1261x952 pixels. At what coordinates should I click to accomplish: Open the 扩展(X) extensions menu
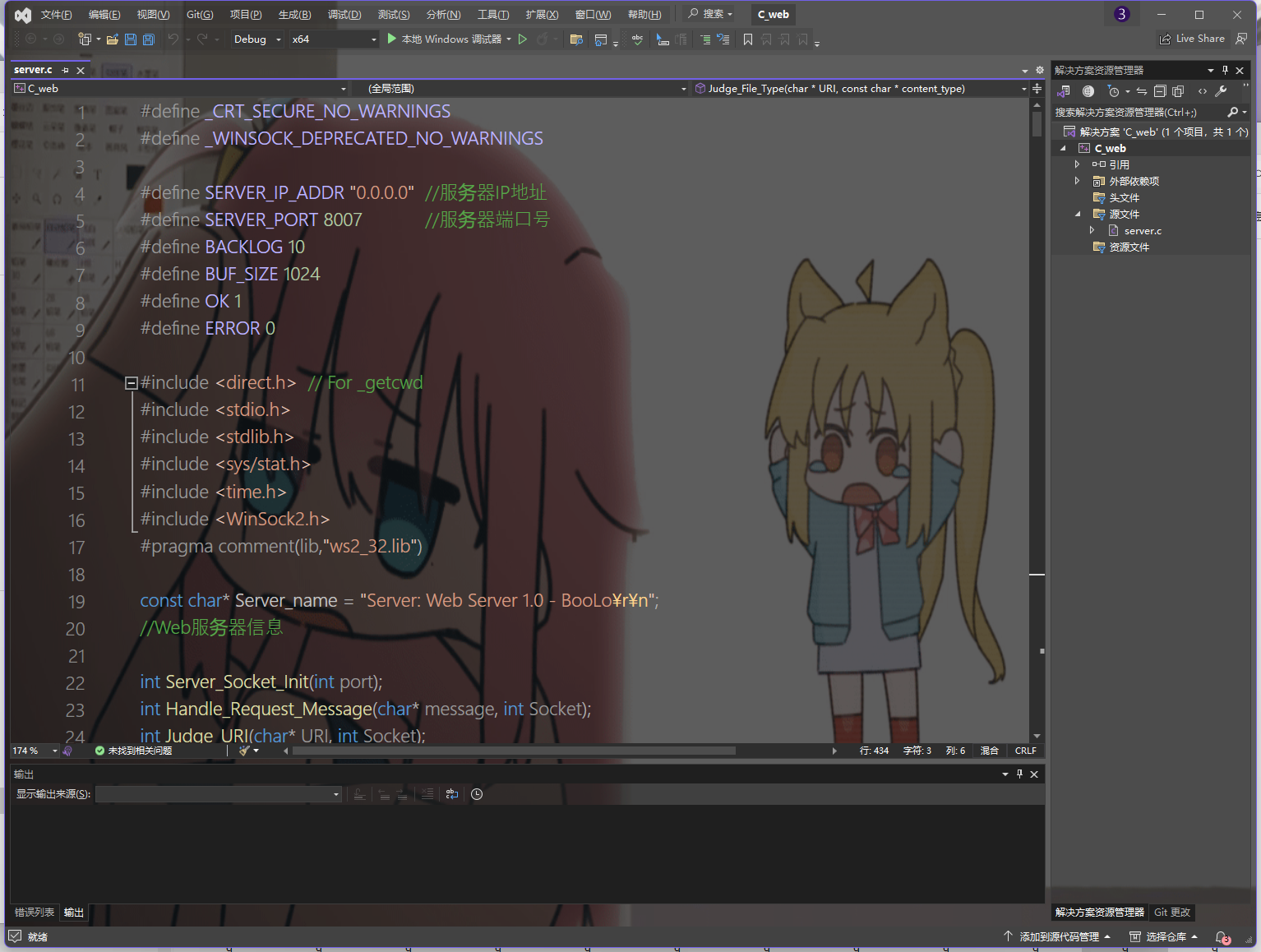tap(542, 15)
